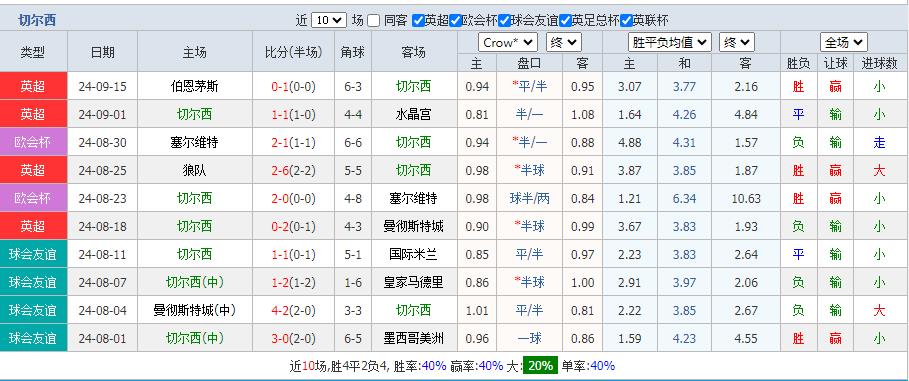This screenshot has width=909, height=381.
Task: Click the 类型 column header
Action: (x=33, y=52)
